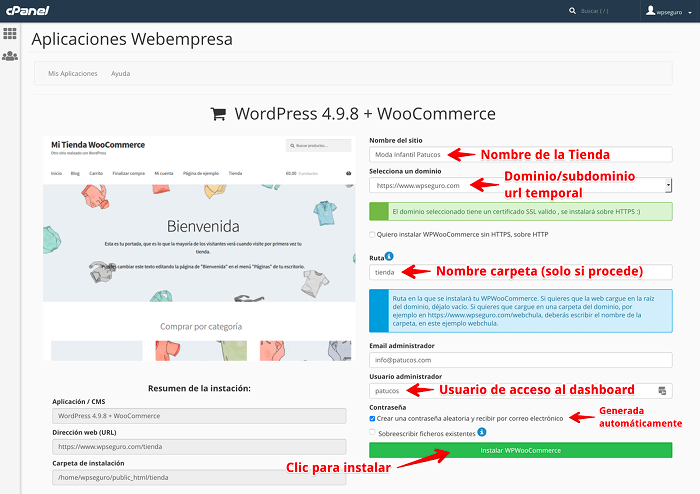Image resolution: width=700 pixels, height=494 pixels.
Task: Click the SSL certificate valid notice
Action: click(x=521, y=212)
